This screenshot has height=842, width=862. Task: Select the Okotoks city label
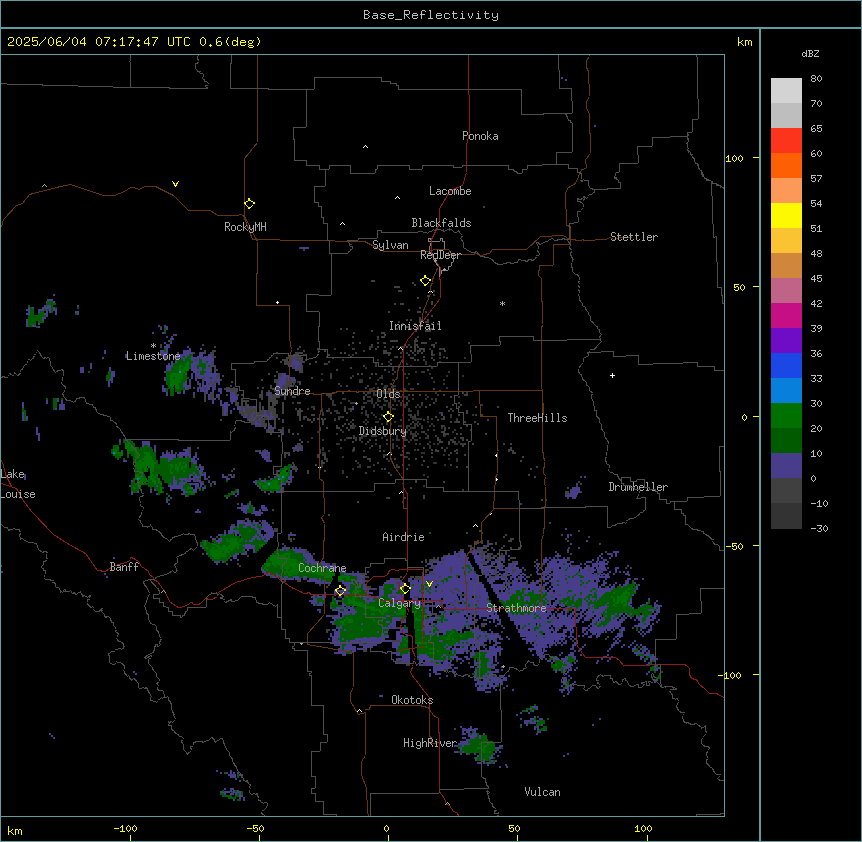coord(412,700)
